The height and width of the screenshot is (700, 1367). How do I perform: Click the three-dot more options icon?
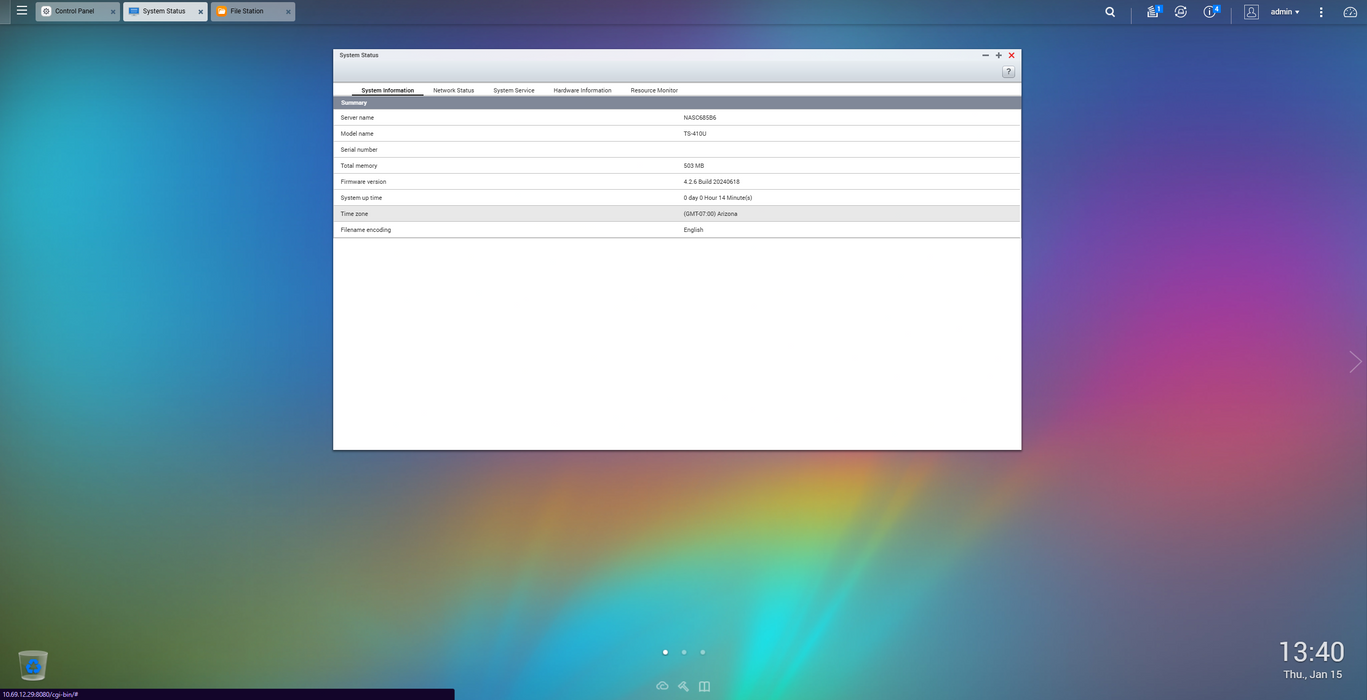point(1321,12)
